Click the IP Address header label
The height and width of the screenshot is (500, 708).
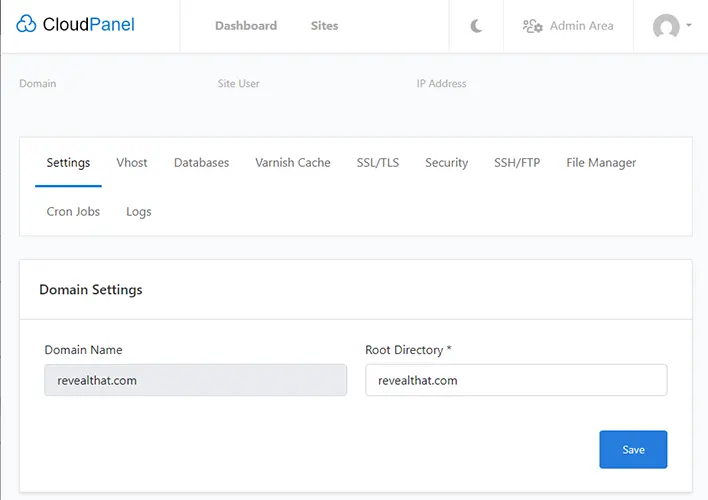coord(441,84)
